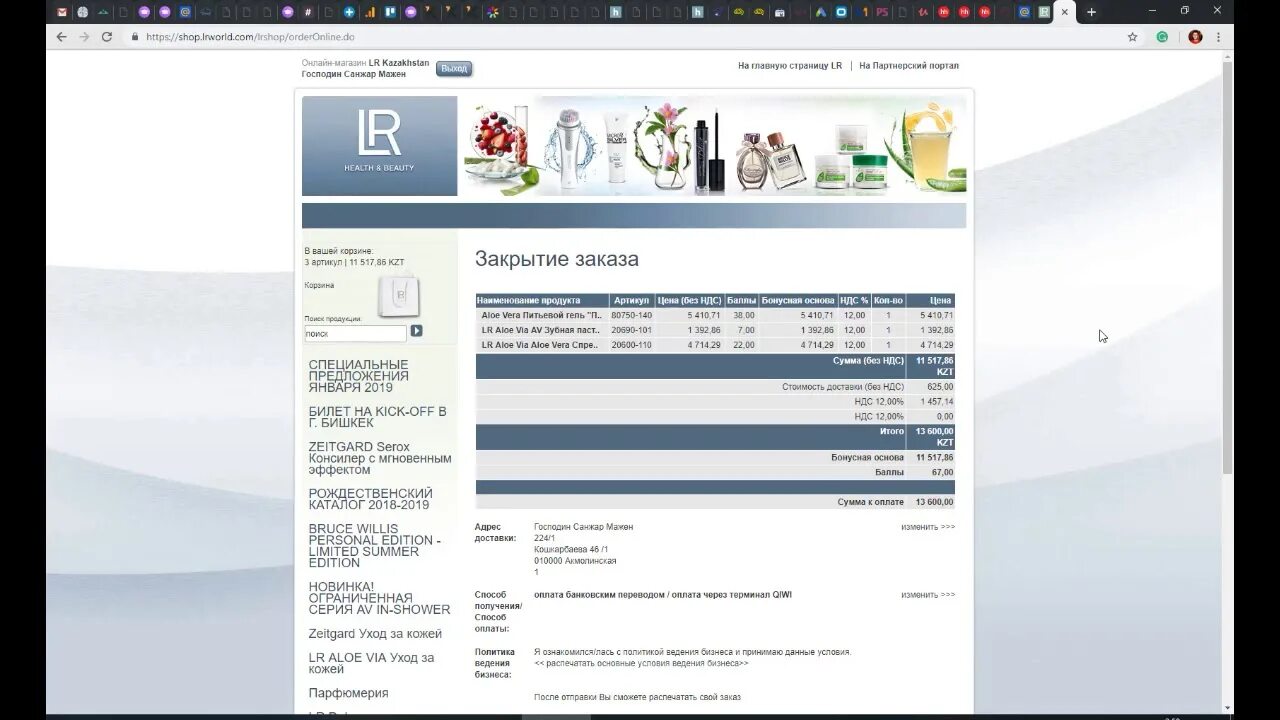Viewport: 1280px width, 720px height.
Task: Select Aloe Vera Питьевой гель product row
Action: pyautogui.click(x=715, y=315)
